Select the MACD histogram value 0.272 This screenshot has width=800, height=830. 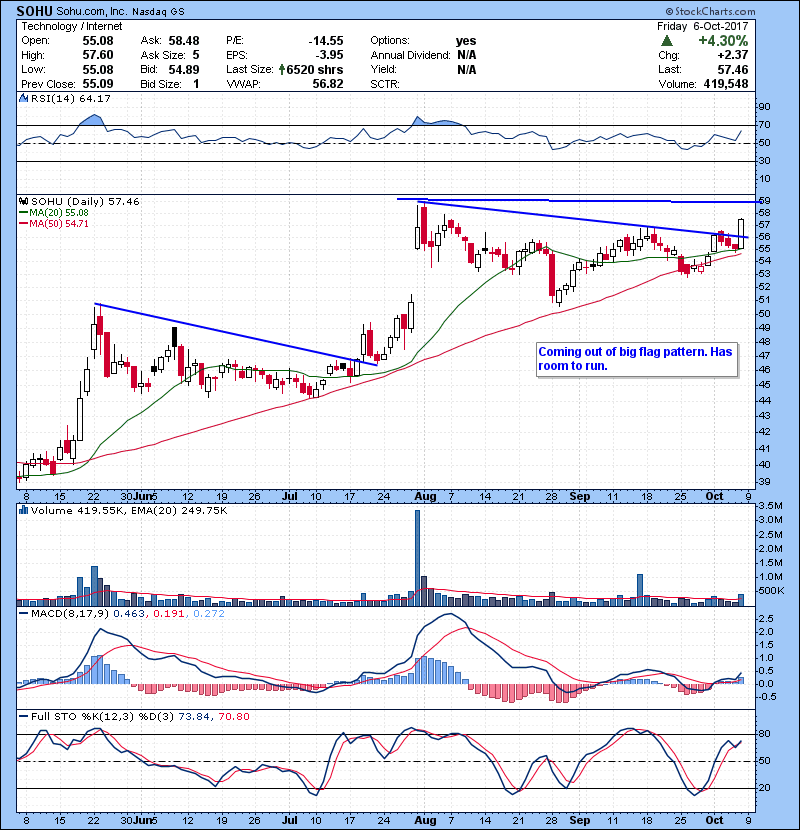209,614
